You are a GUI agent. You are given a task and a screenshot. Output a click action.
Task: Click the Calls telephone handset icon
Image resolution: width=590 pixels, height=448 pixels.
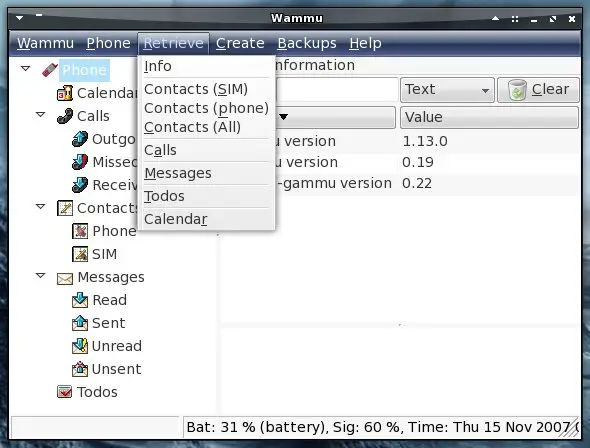65,116
